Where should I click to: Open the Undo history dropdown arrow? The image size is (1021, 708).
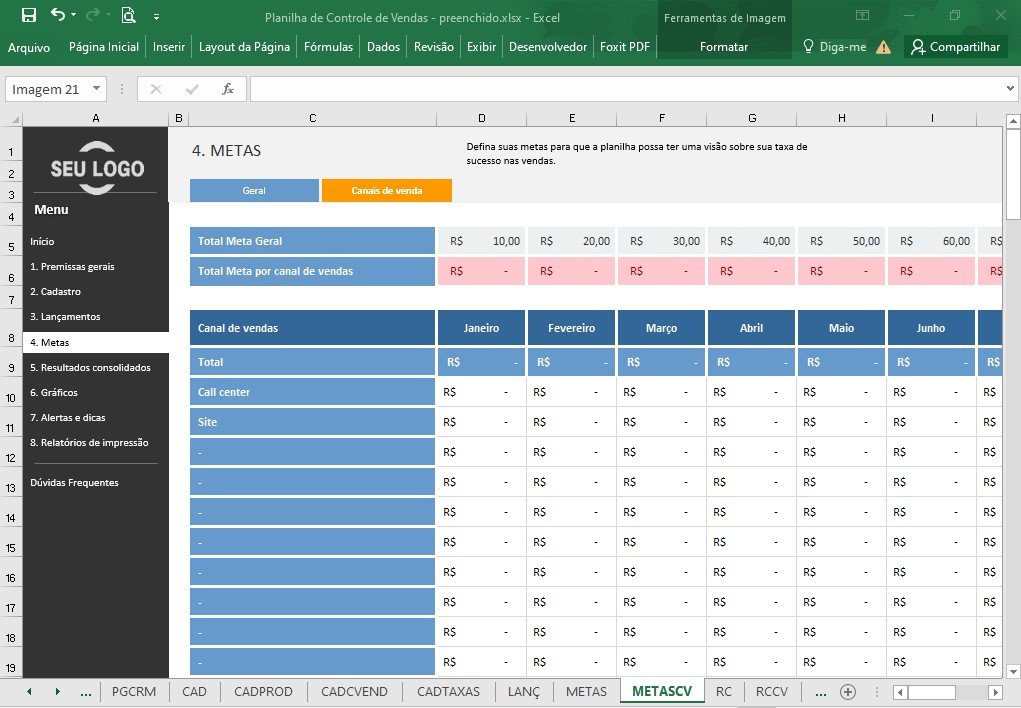74,14
